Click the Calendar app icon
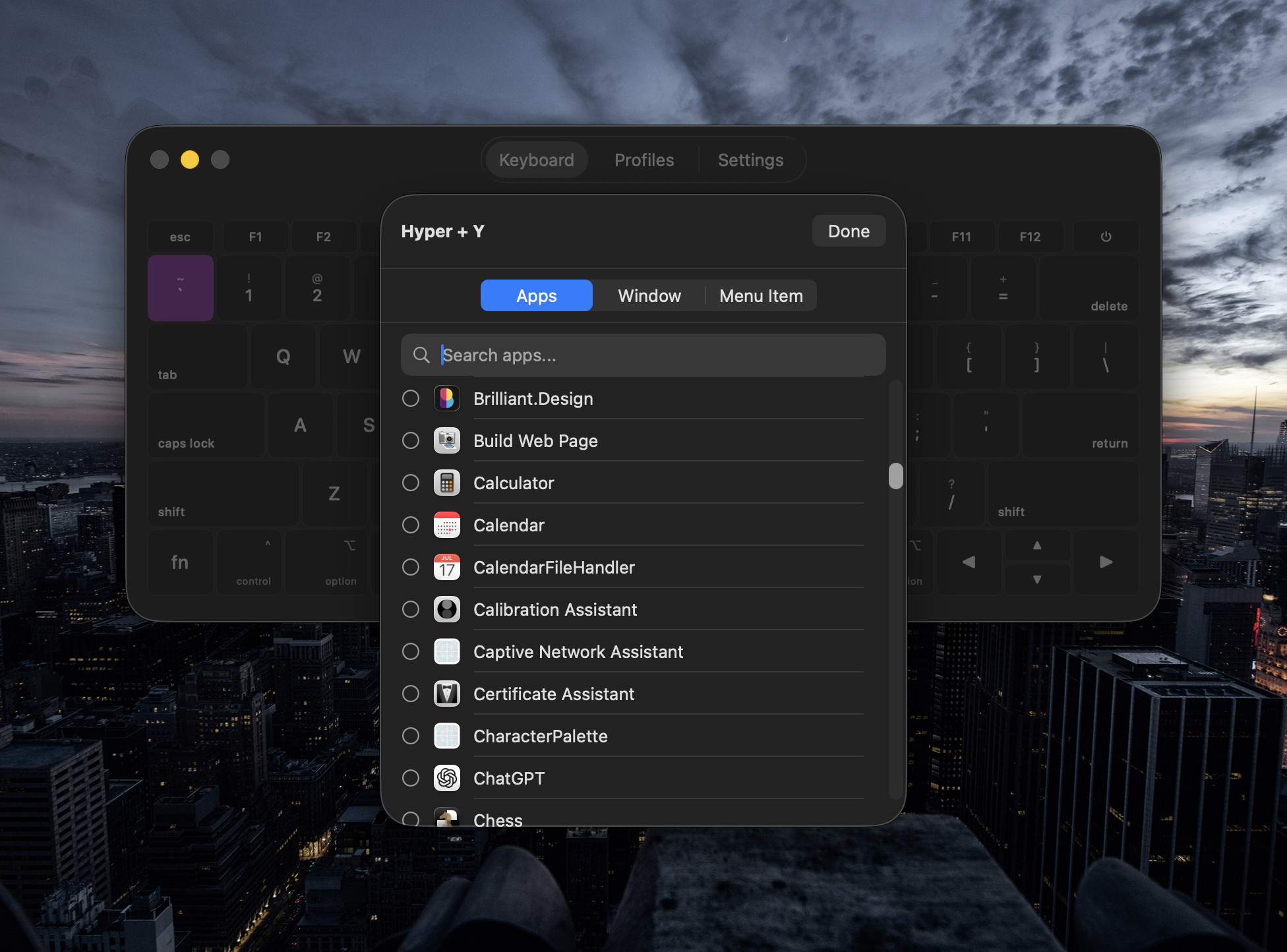Image resolution: width=1287 pixels, height=952 pixels. tap(447, 525)
